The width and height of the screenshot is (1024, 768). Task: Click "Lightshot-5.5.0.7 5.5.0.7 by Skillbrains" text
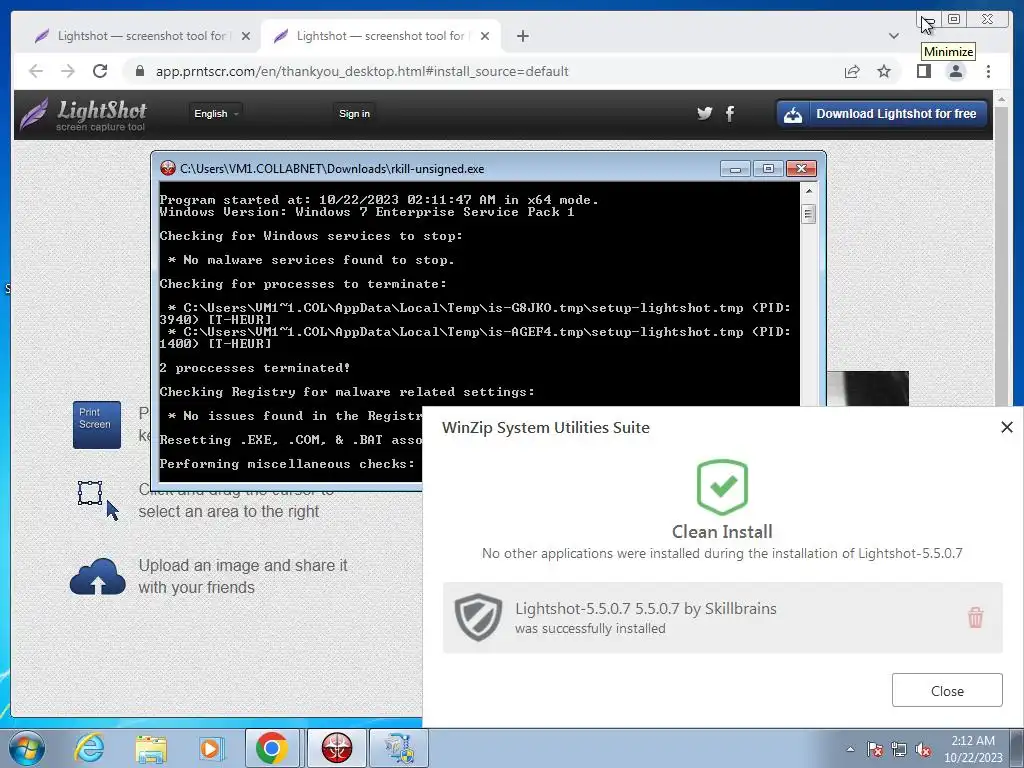(645, 609)
